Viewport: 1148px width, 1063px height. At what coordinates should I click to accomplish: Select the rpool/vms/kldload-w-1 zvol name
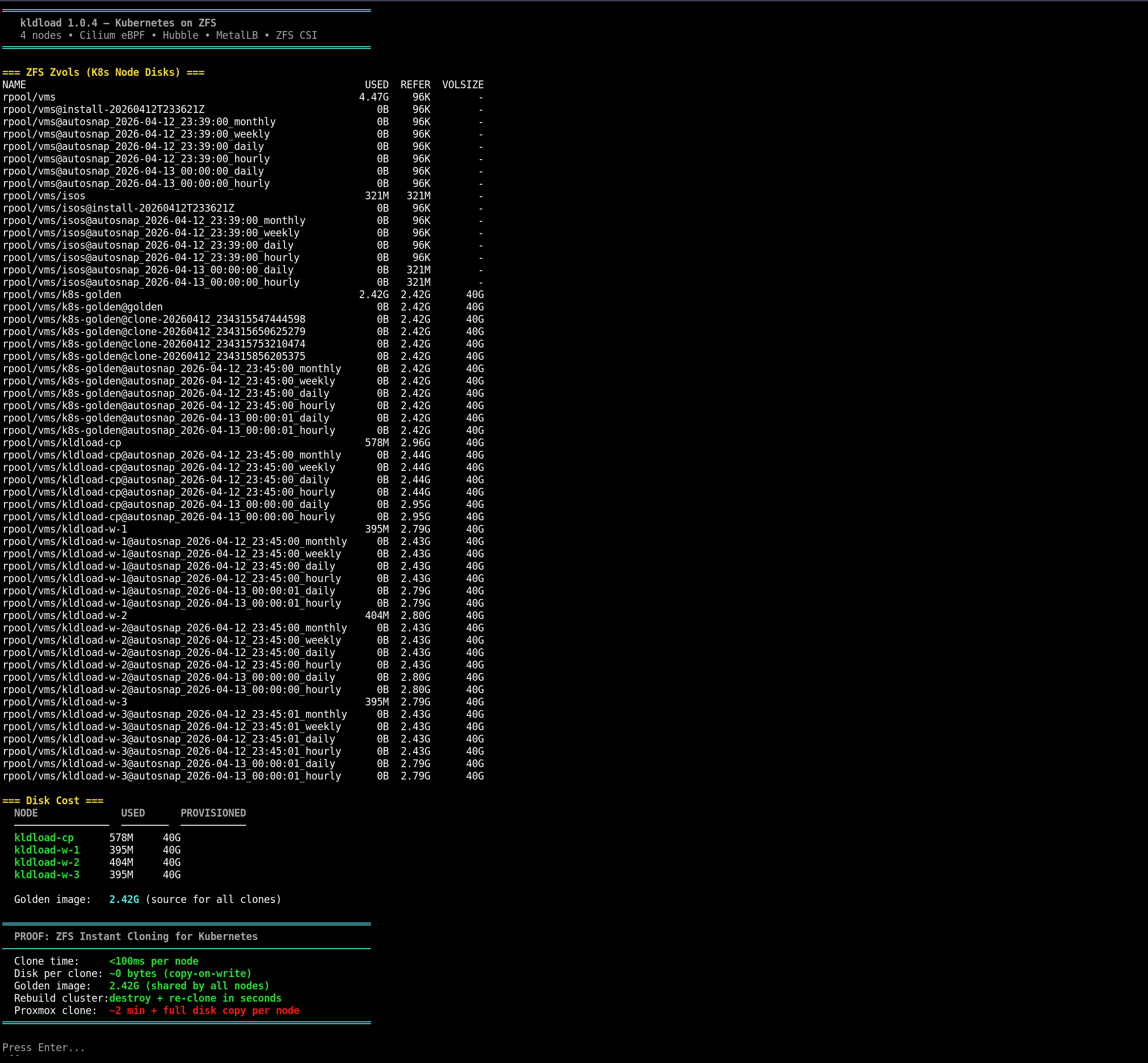[x=65, y=529]
